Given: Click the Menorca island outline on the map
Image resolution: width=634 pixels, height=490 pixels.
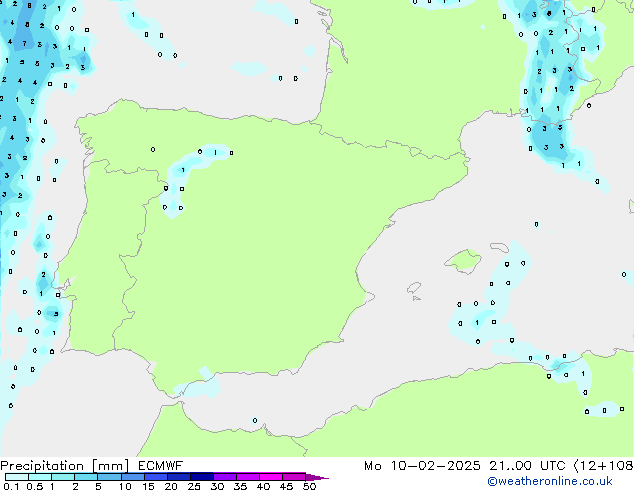Looking at the screenshot, I should pyautogui.click(x=499, y=247).
